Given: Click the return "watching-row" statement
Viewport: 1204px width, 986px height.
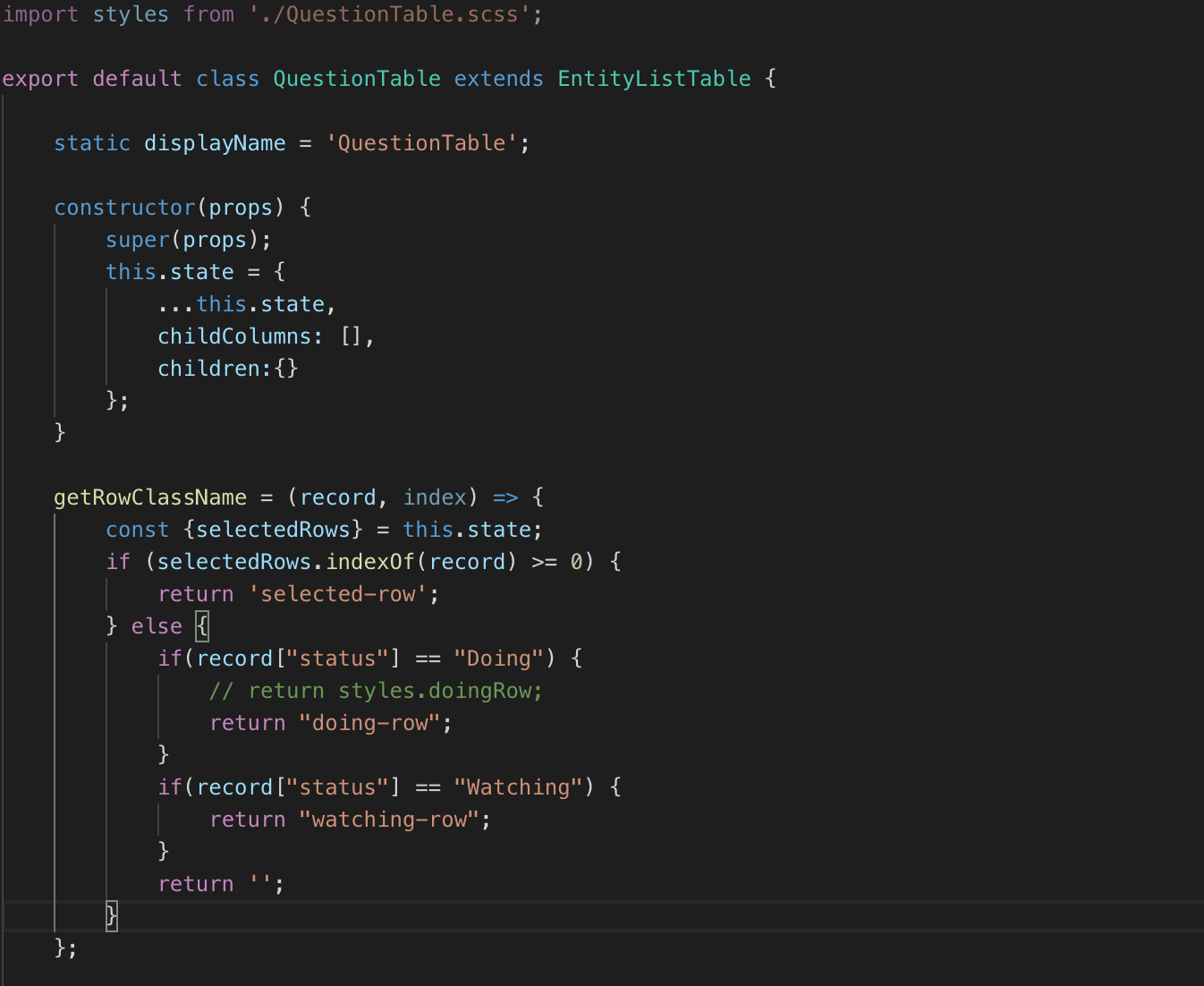Looking at the screenshot, I should click(x=349, y=819).
